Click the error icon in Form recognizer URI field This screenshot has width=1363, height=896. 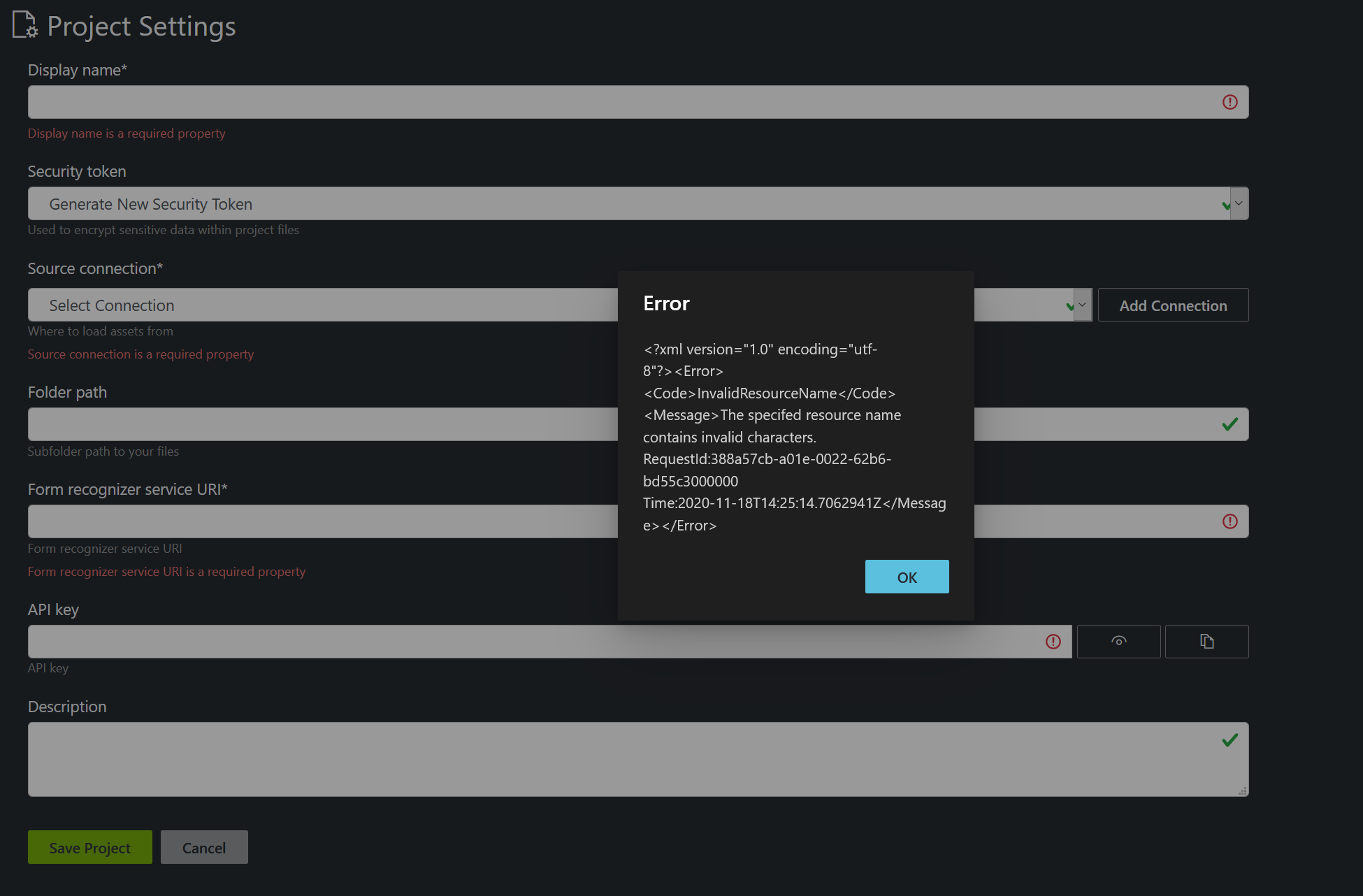pyautogui.click(x=1229, y=521)
